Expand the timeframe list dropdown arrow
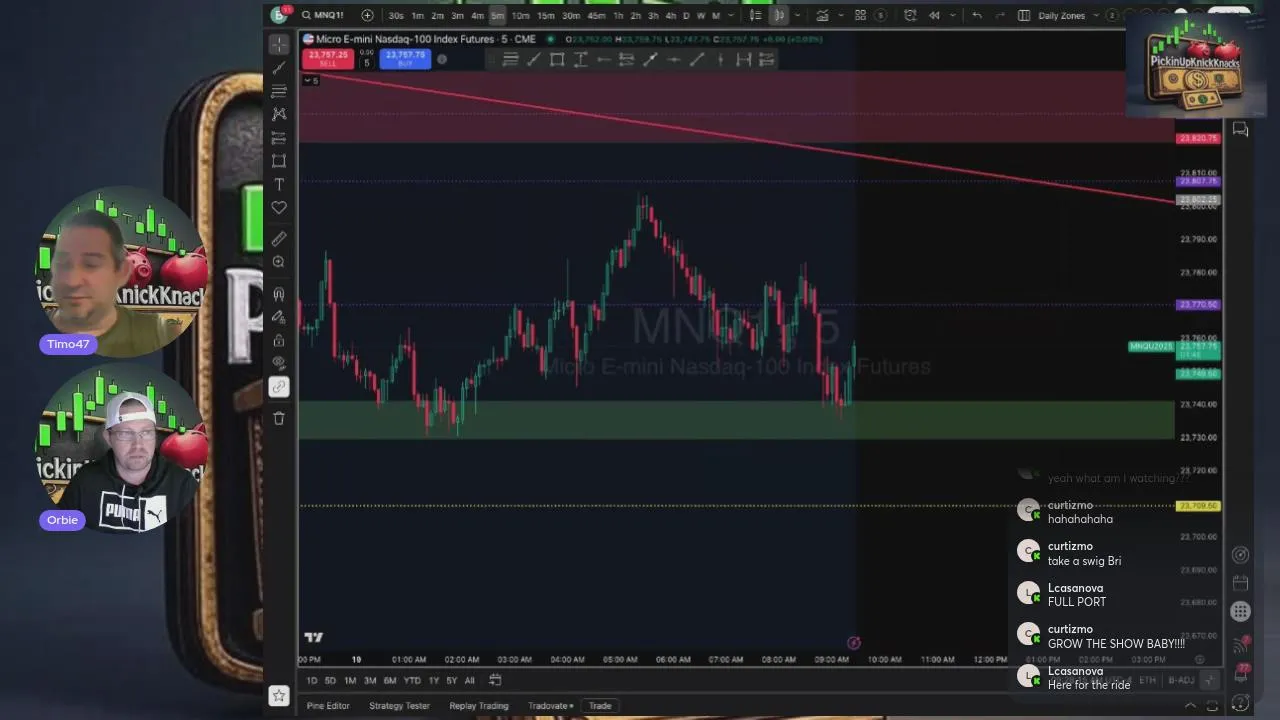Image resolution: width=1280 pixels, height=720 pixels. (730, 15)
